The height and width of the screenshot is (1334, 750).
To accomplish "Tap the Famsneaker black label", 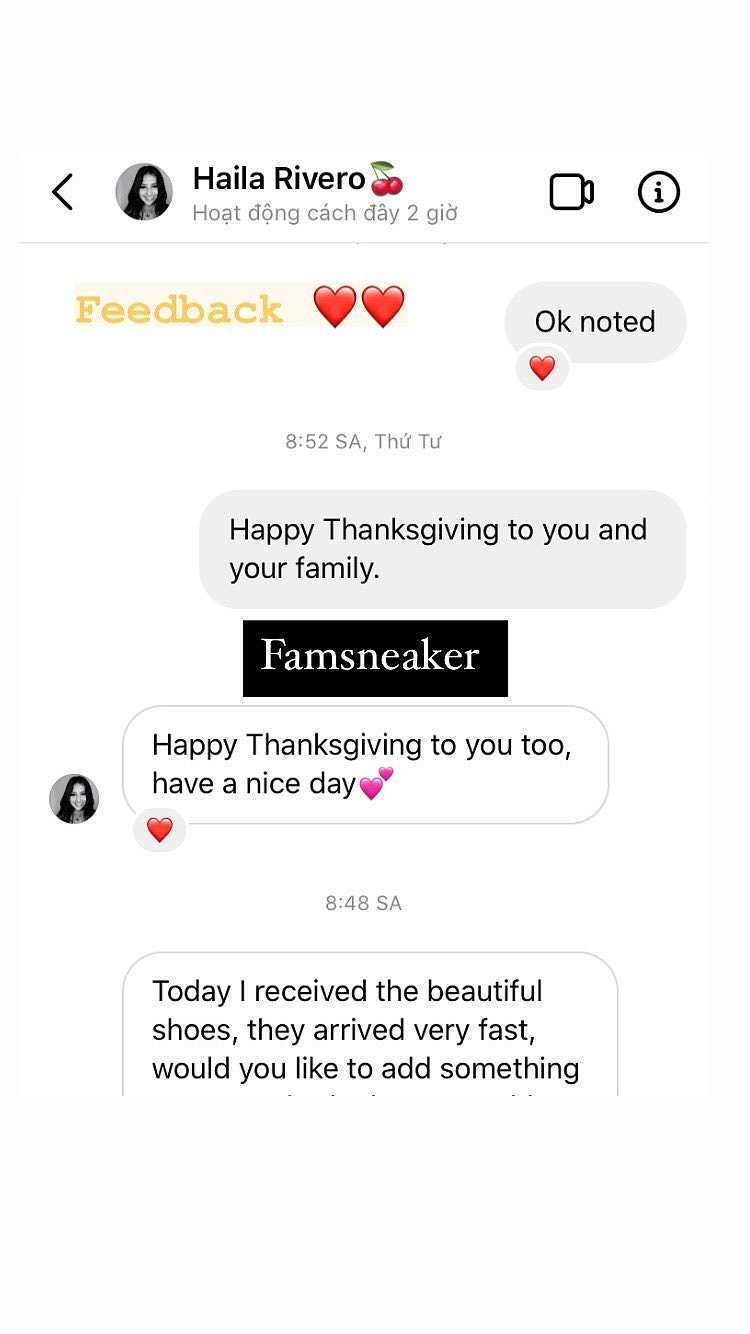I will coord(375,658).
